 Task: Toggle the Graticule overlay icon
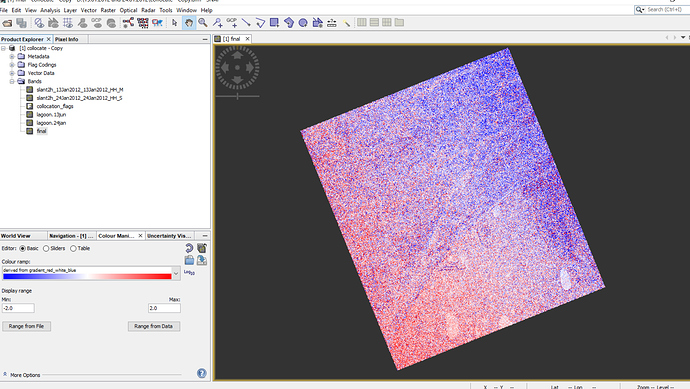pyautogui.click(x=68, y=23)
